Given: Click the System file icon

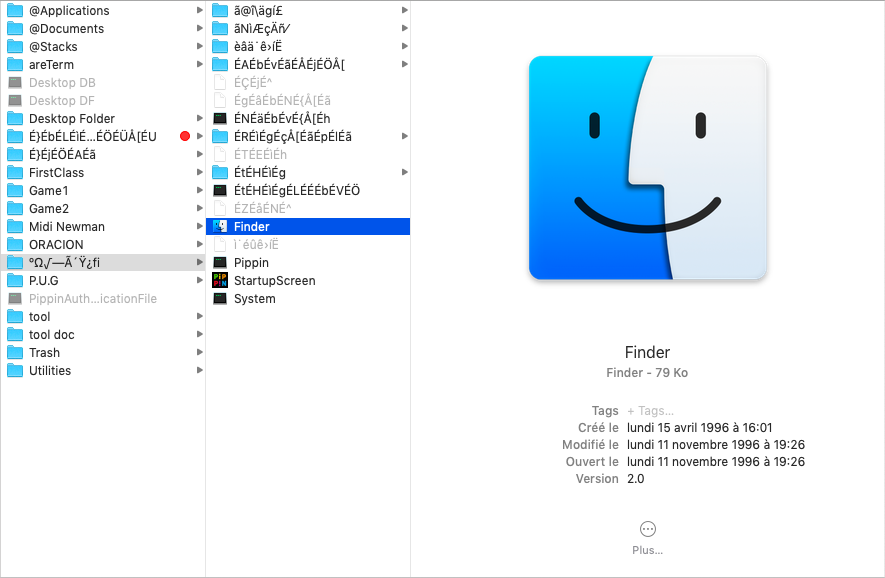Looking at the screenshot, I should 220,299.
